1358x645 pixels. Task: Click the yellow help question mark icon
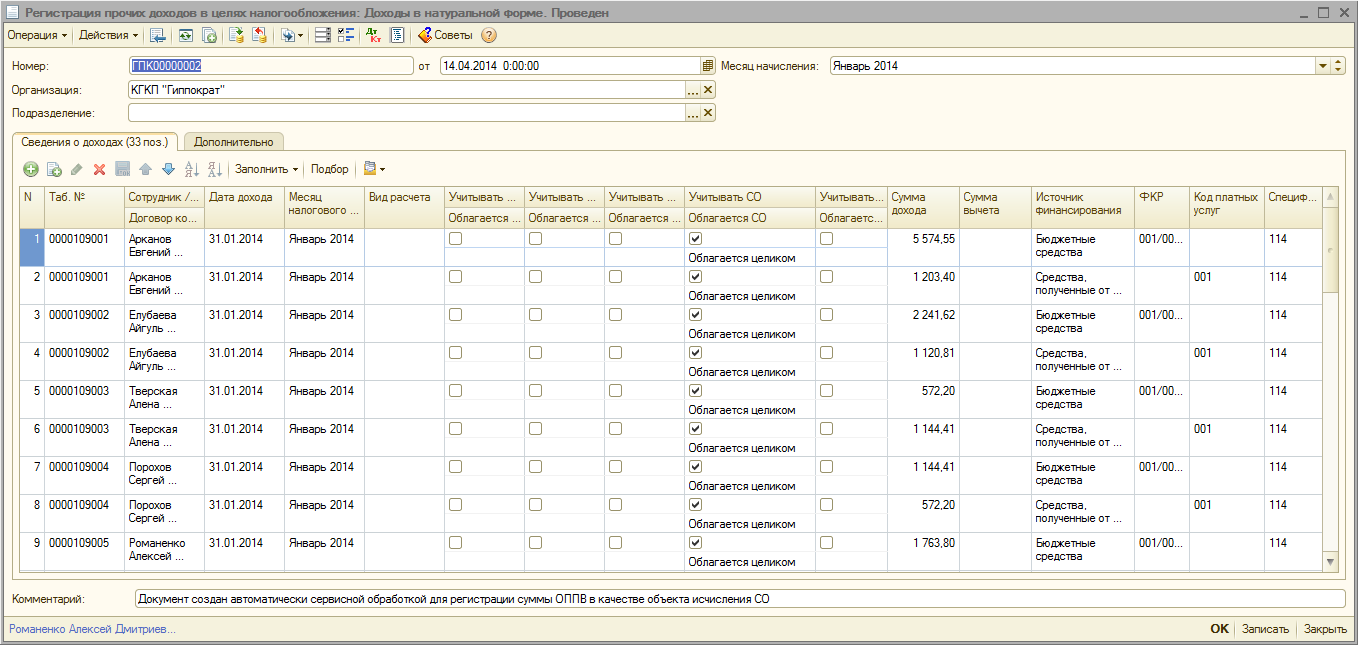coord(488,35)
